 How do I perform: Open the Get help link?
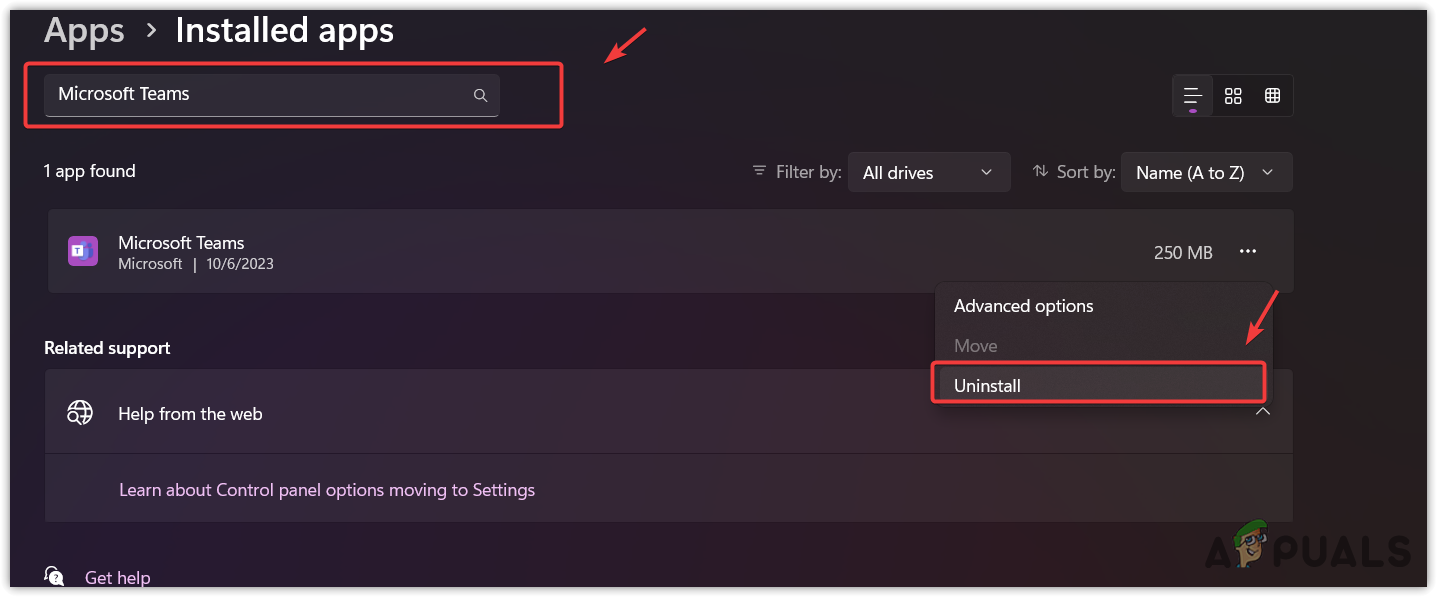[117, 578]
